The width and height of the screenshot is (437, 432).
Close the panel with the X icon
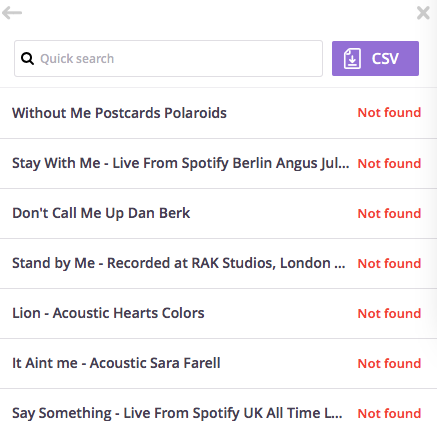coord(423,13)
